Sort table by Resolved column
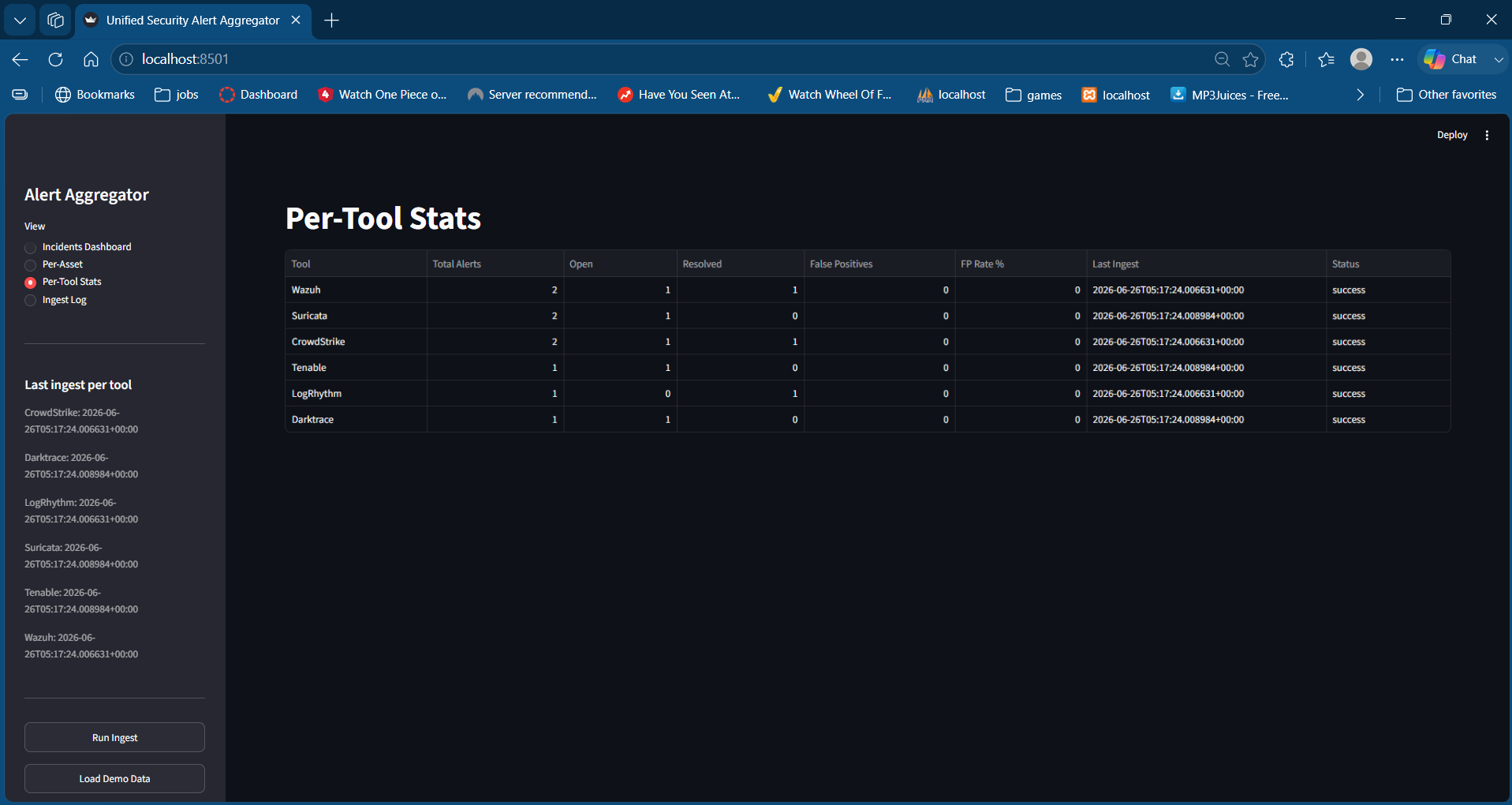The image size is (1512, 805). [740, 264]
